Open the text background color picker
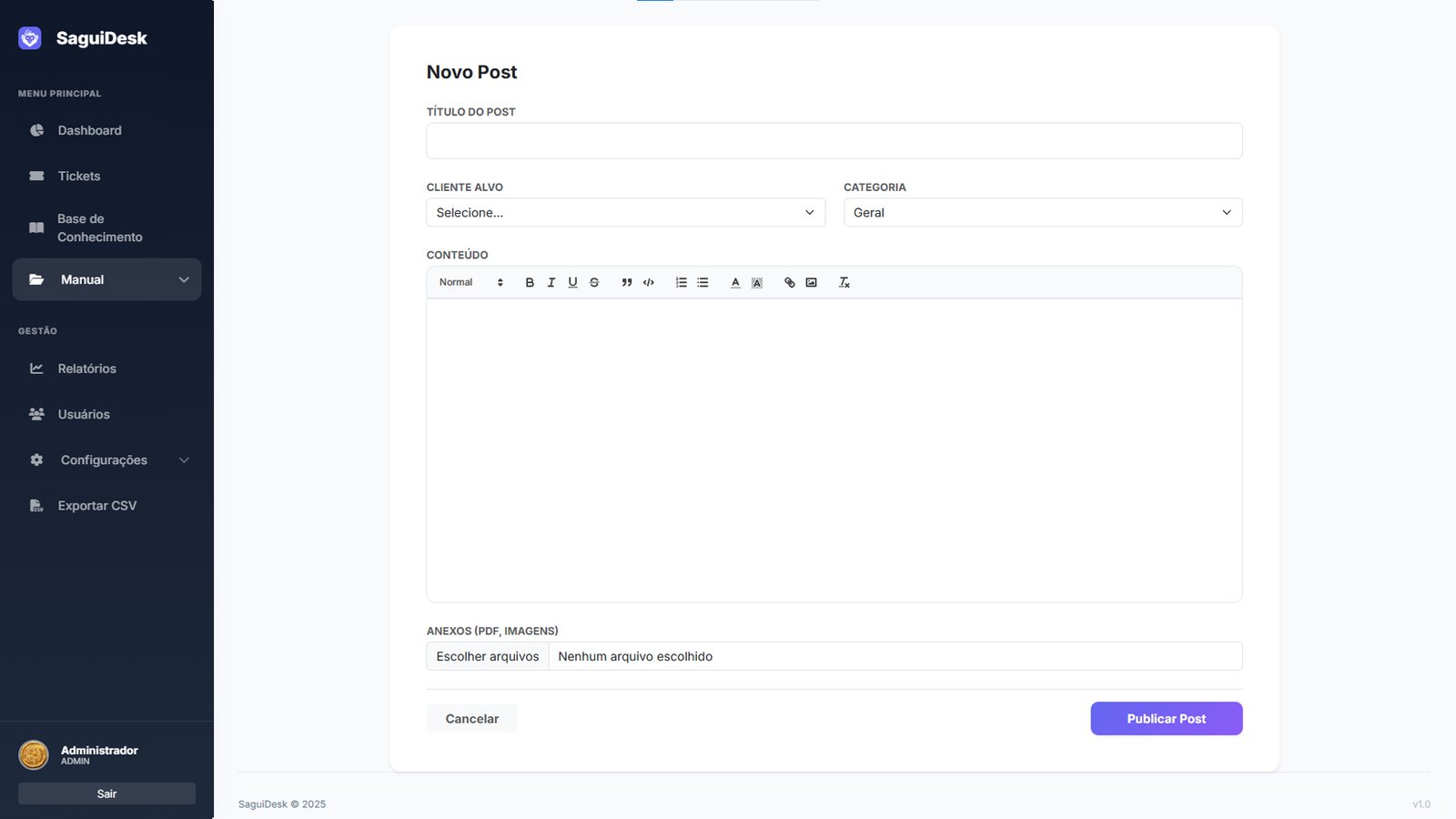The image size is (1456, 819). [x=757, y=283]
